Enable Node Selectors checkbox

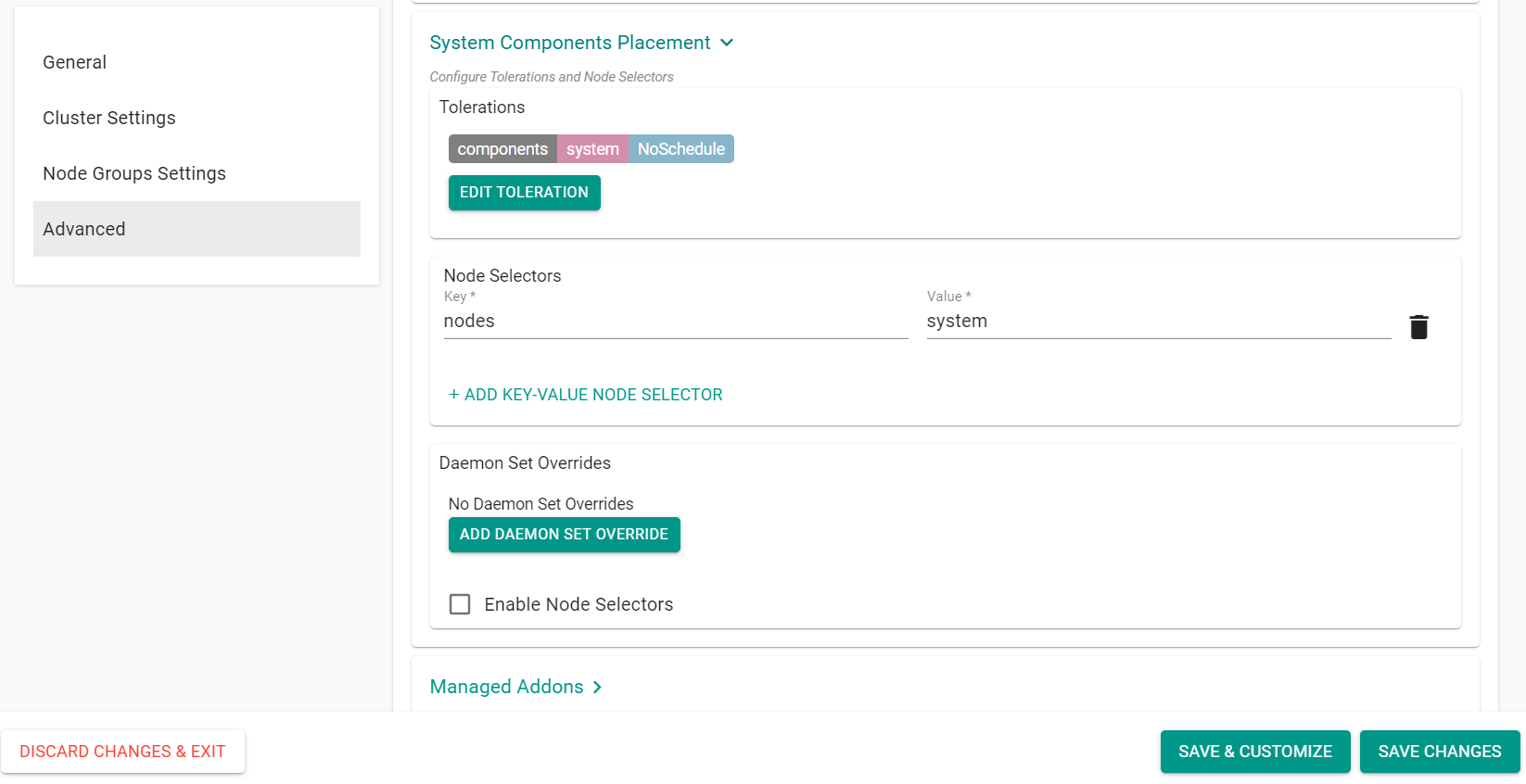pos(460,604)
